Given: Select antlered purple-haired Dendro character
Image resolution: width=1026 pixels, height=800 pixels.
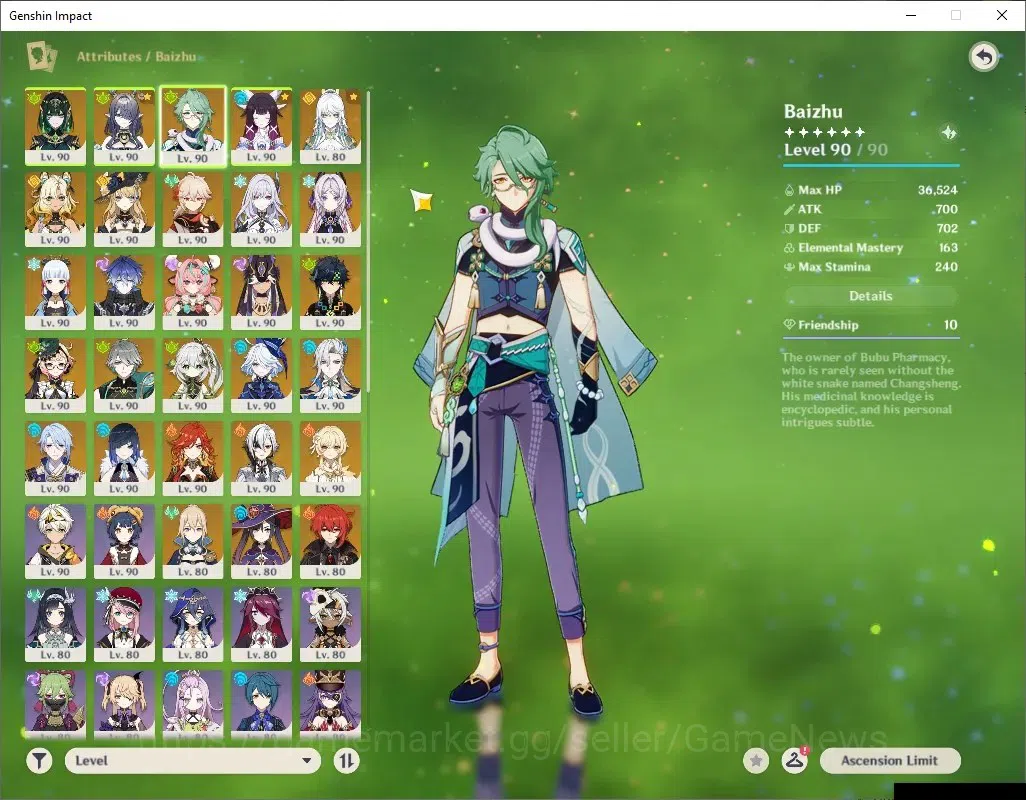Looking at the screenshot, I should click(x=124, y=126).
